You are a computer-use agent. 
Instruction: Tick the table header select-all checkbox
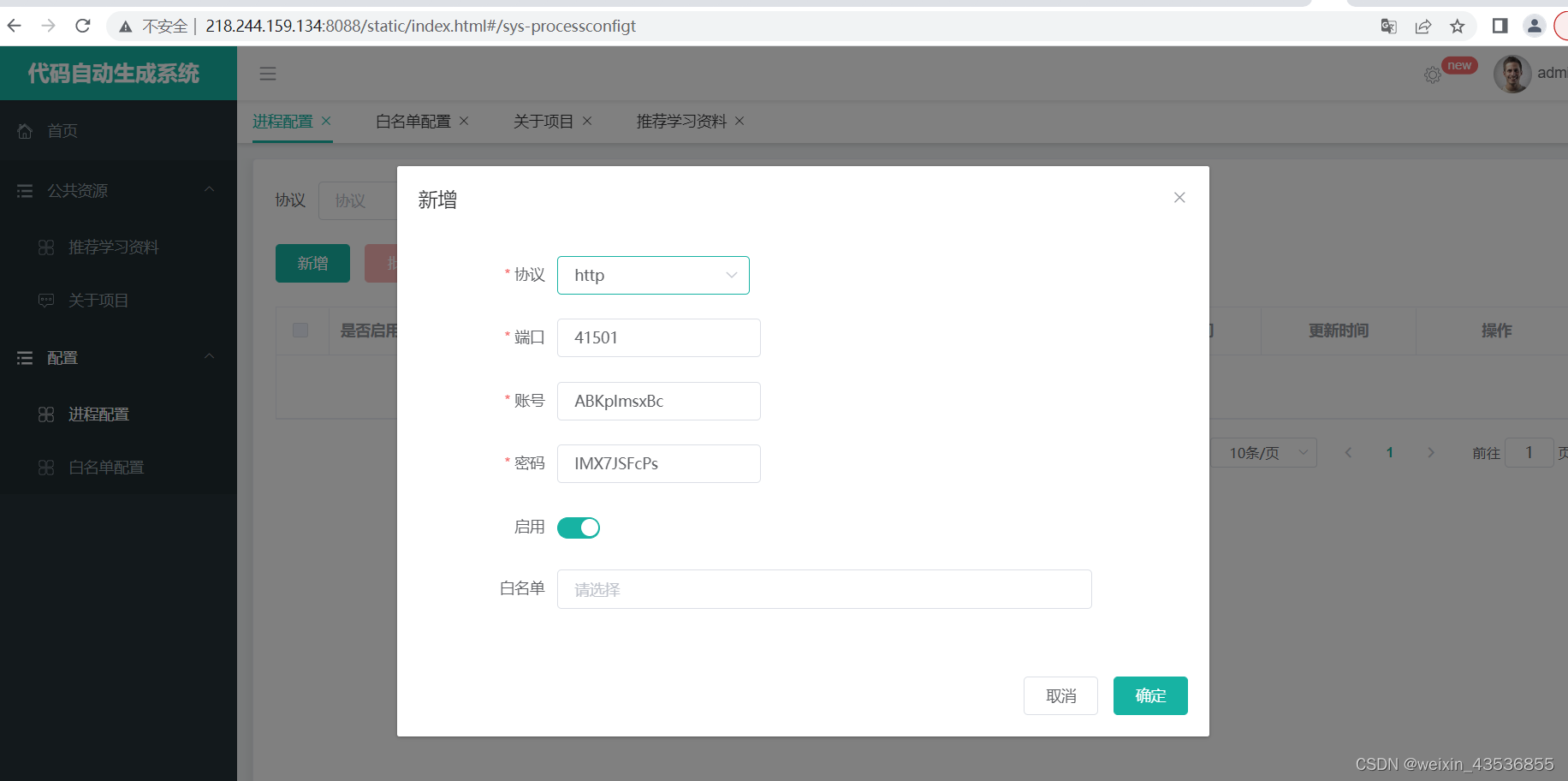300,330
